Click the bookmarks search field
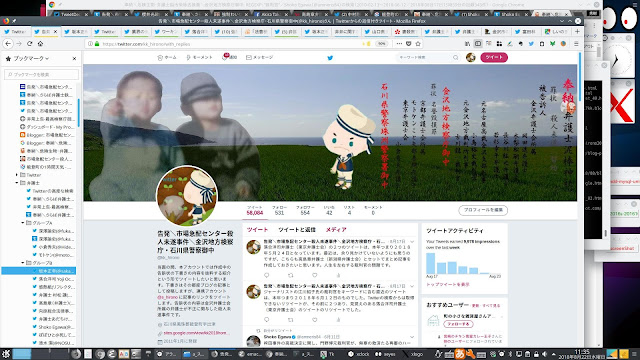 tap(41, 74)
